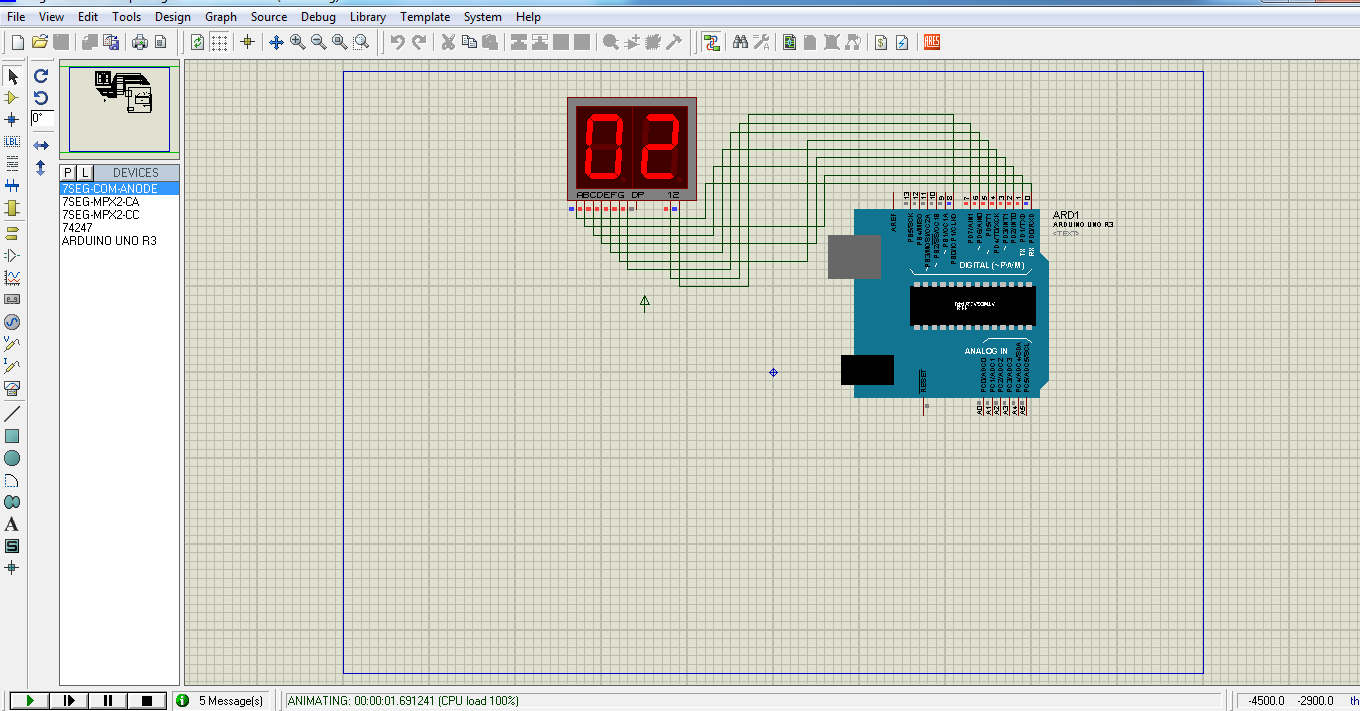
Task: Launch ARES with the red ARES icon
Action: coord(932,42)
